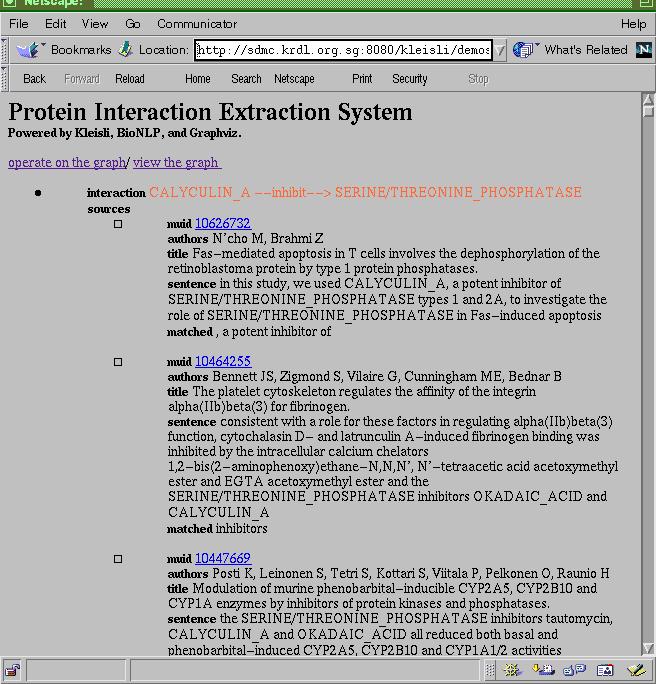The width and height of the screenshot is (656, 684).
Task: Open the Edit menu
Action: click(55, 24)
